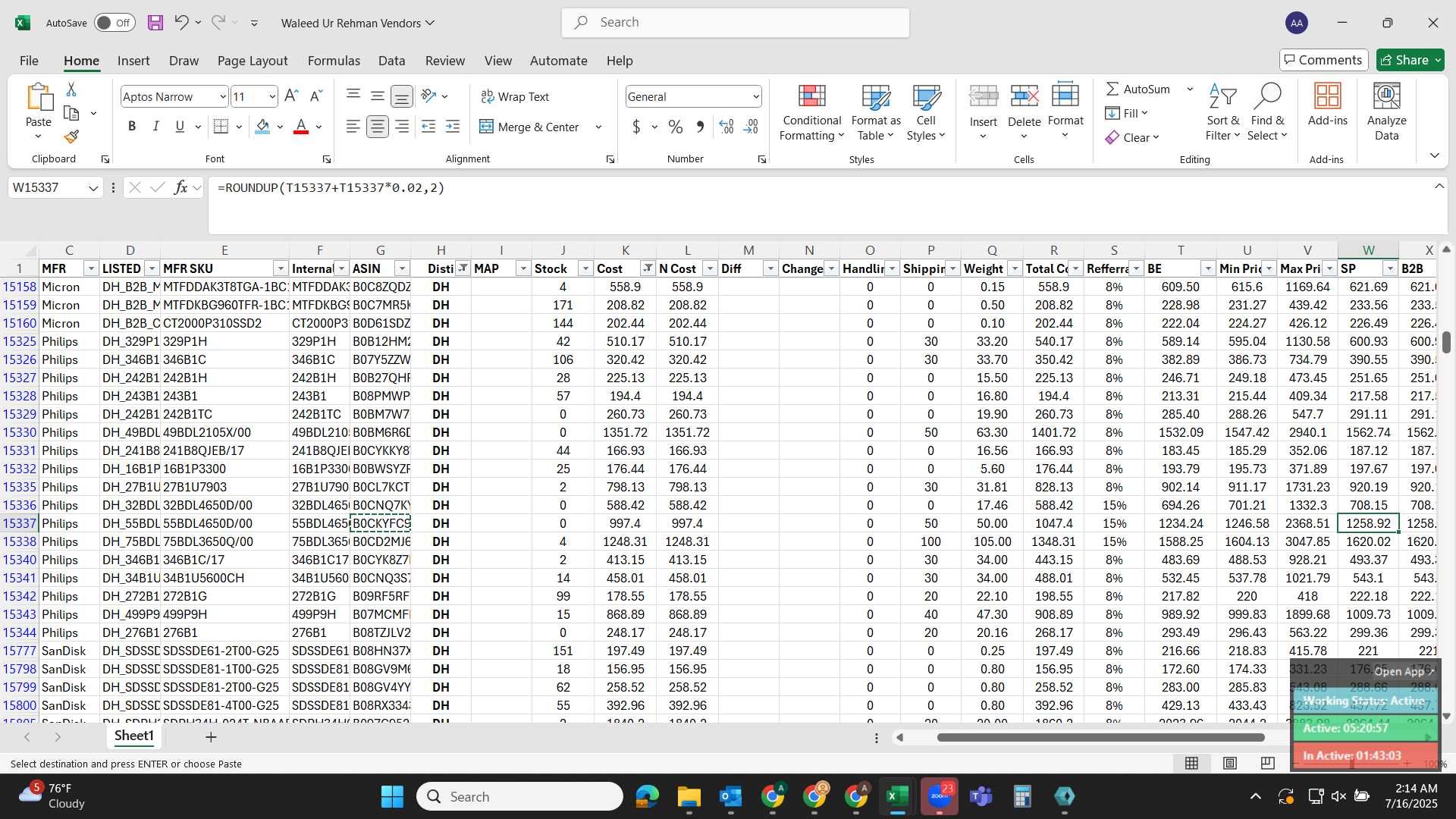Click the Format Painter brush icon
The image size is (1456, 819).
[x=71, y=136]
